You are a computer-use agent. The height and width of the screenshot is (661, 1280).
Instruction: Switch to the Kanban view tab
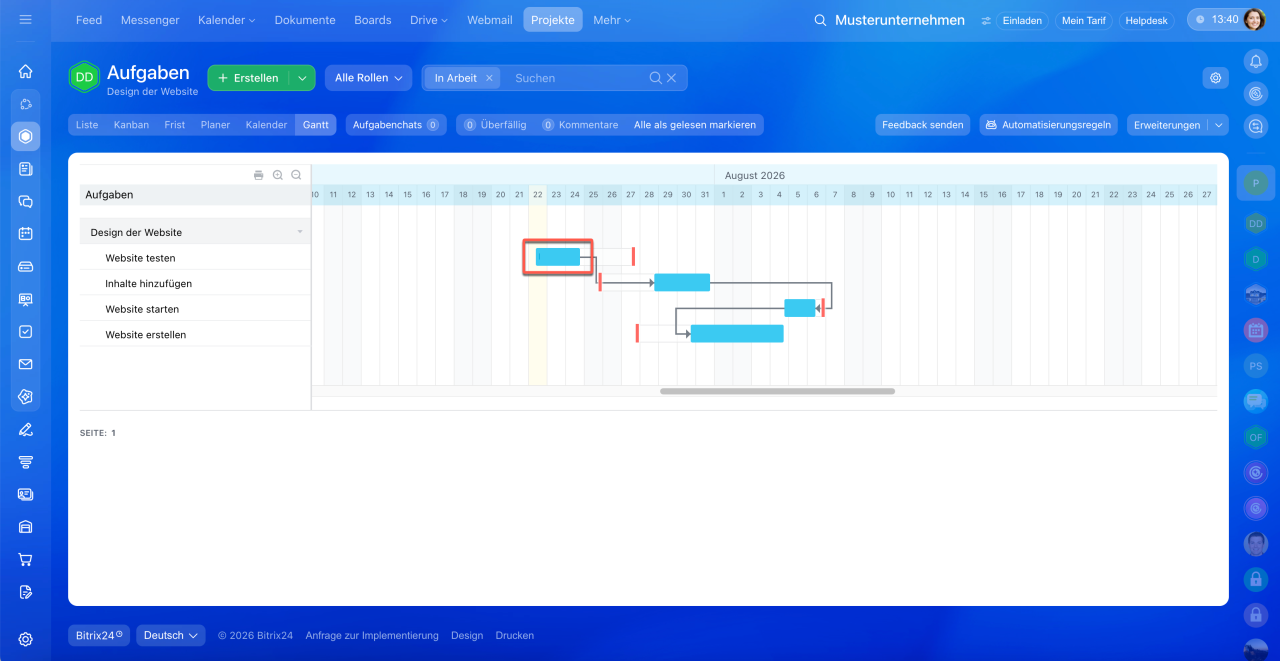(x=131, y=125)
